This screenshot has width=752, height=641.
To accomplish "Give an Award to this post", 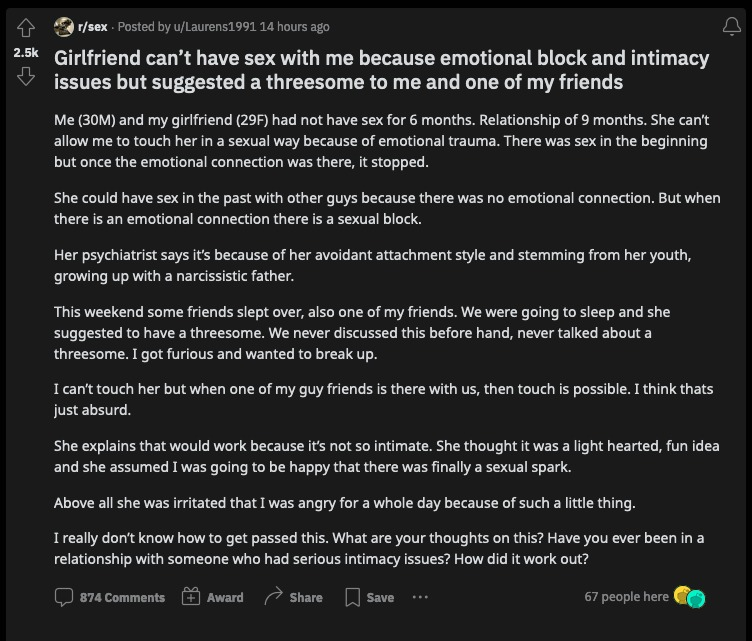I will point(213,597).
